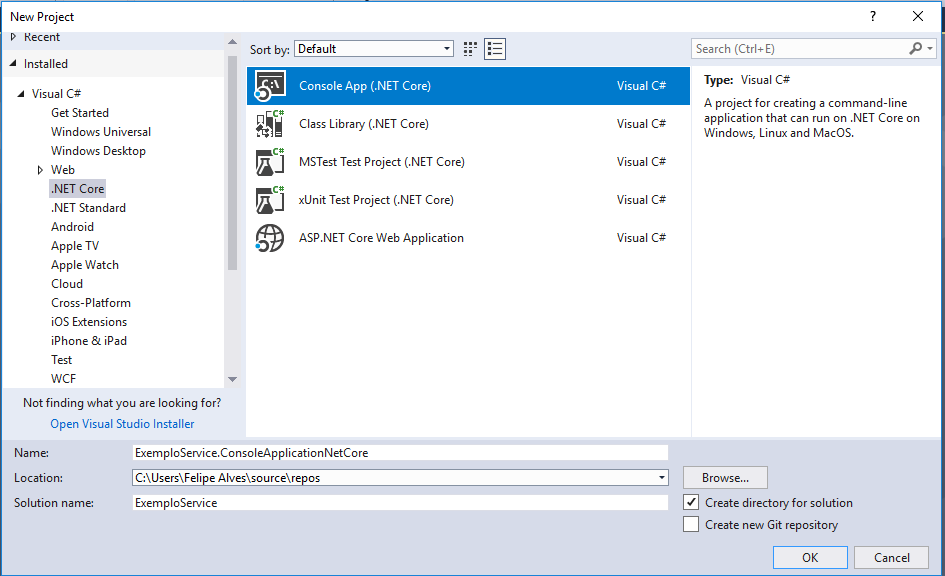Viewport: 945px width, 576px height.
Task: Choose the ASP.NET Core Web Application globe icon
Action: click(x=269, y=238)
